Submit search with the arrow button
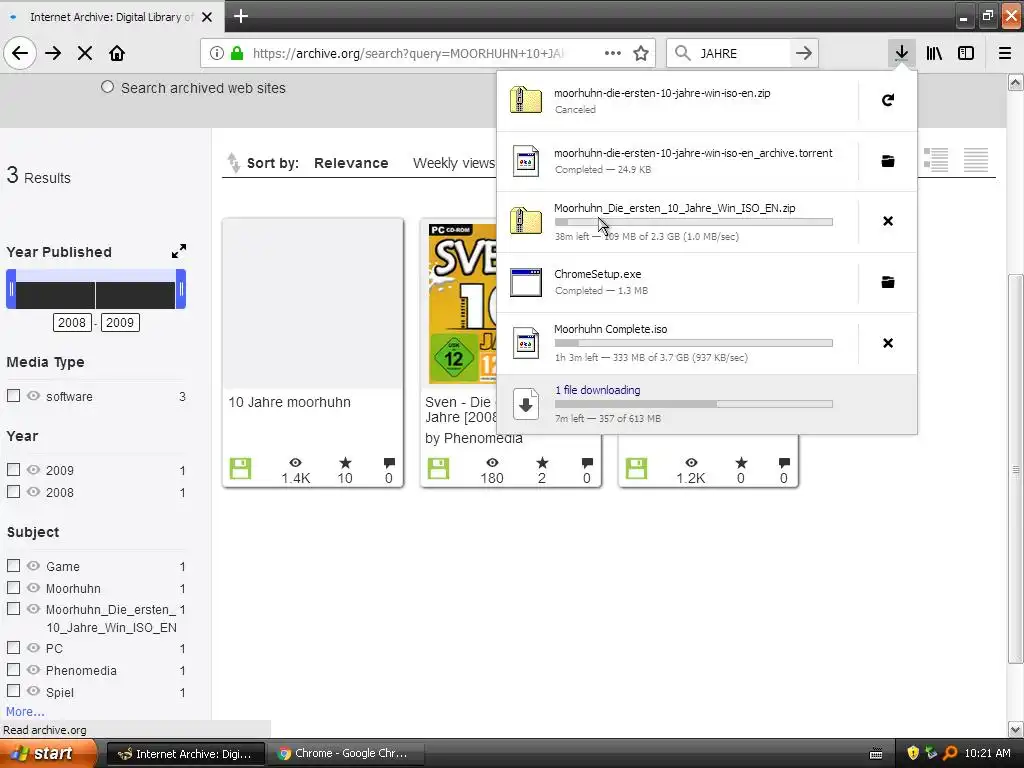The height and width of the screenshot is (768, 1024). [804, 53]
